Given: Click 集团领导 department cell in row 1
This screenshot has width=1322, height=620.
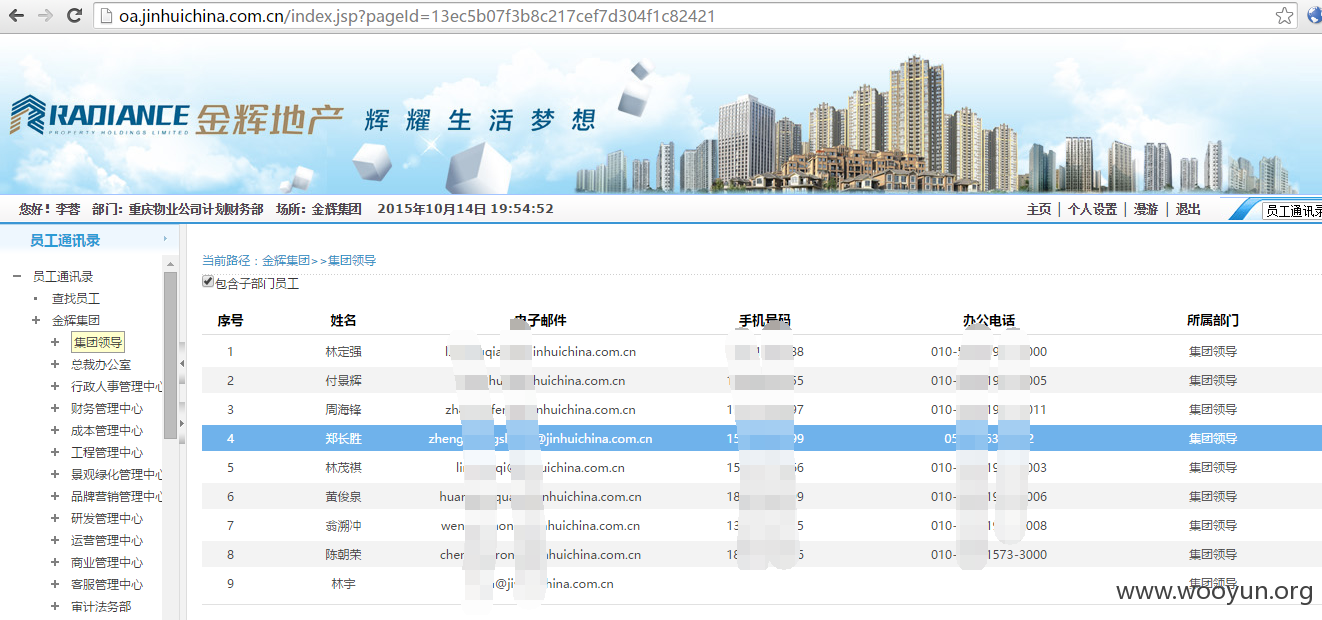Looking at the screenshot, I should click(x=1213, y=352).
